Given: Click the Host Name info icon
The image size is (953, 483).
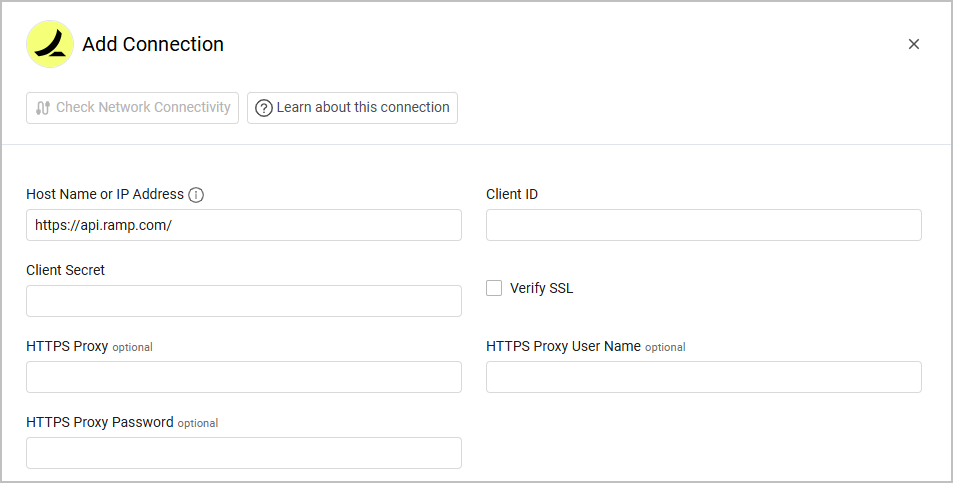Looking at the screenshot, I should [196, 195].
